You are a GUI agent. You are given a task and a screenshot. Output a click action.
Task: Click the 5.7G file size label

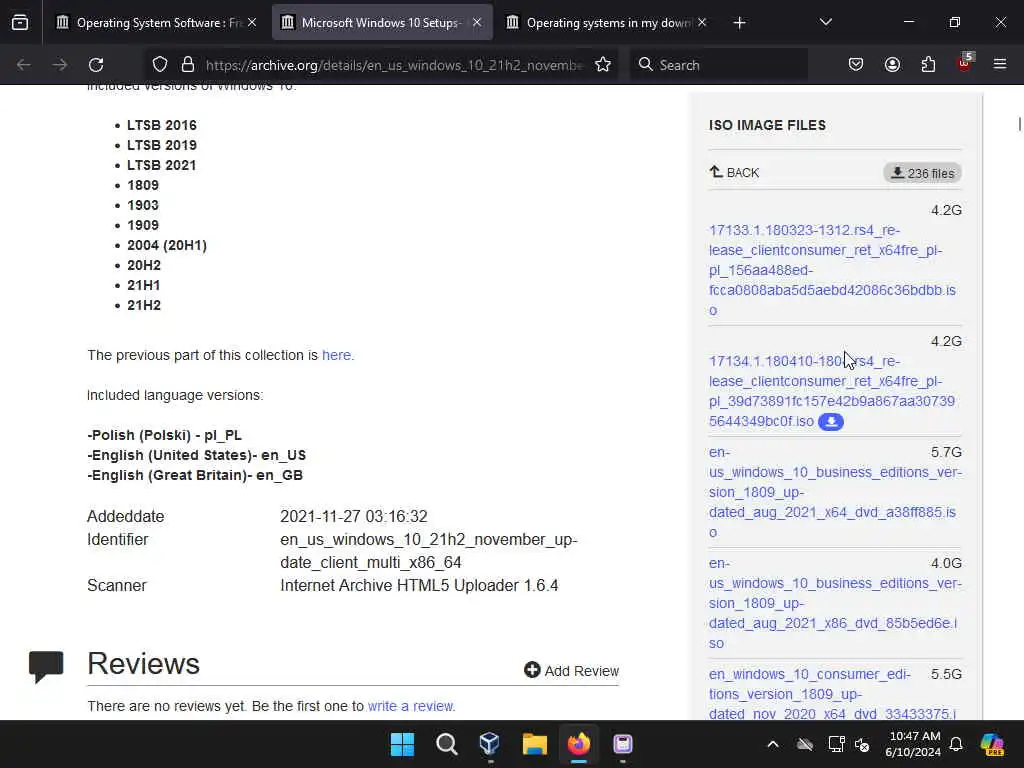[x=946, y=452]
